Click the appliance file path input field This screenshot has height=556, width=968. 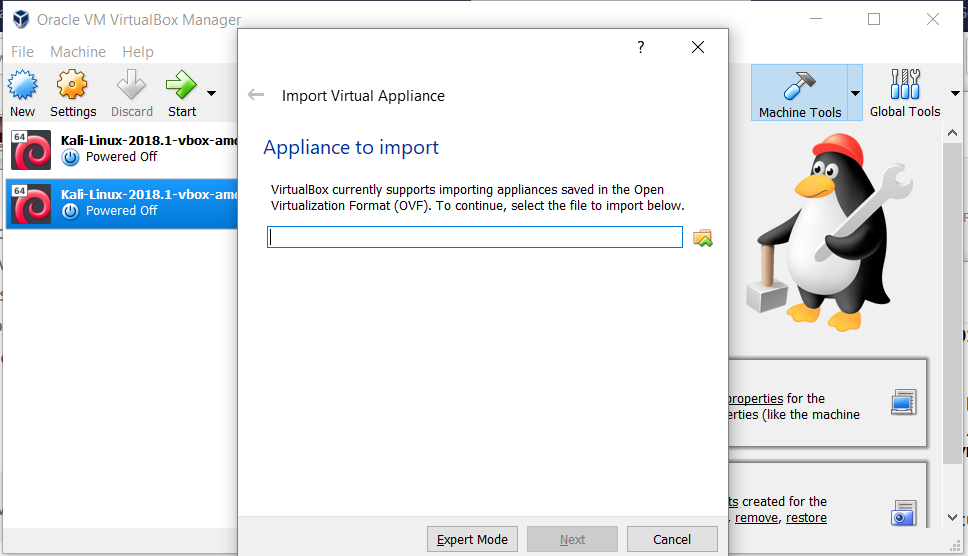coord(475,237)
